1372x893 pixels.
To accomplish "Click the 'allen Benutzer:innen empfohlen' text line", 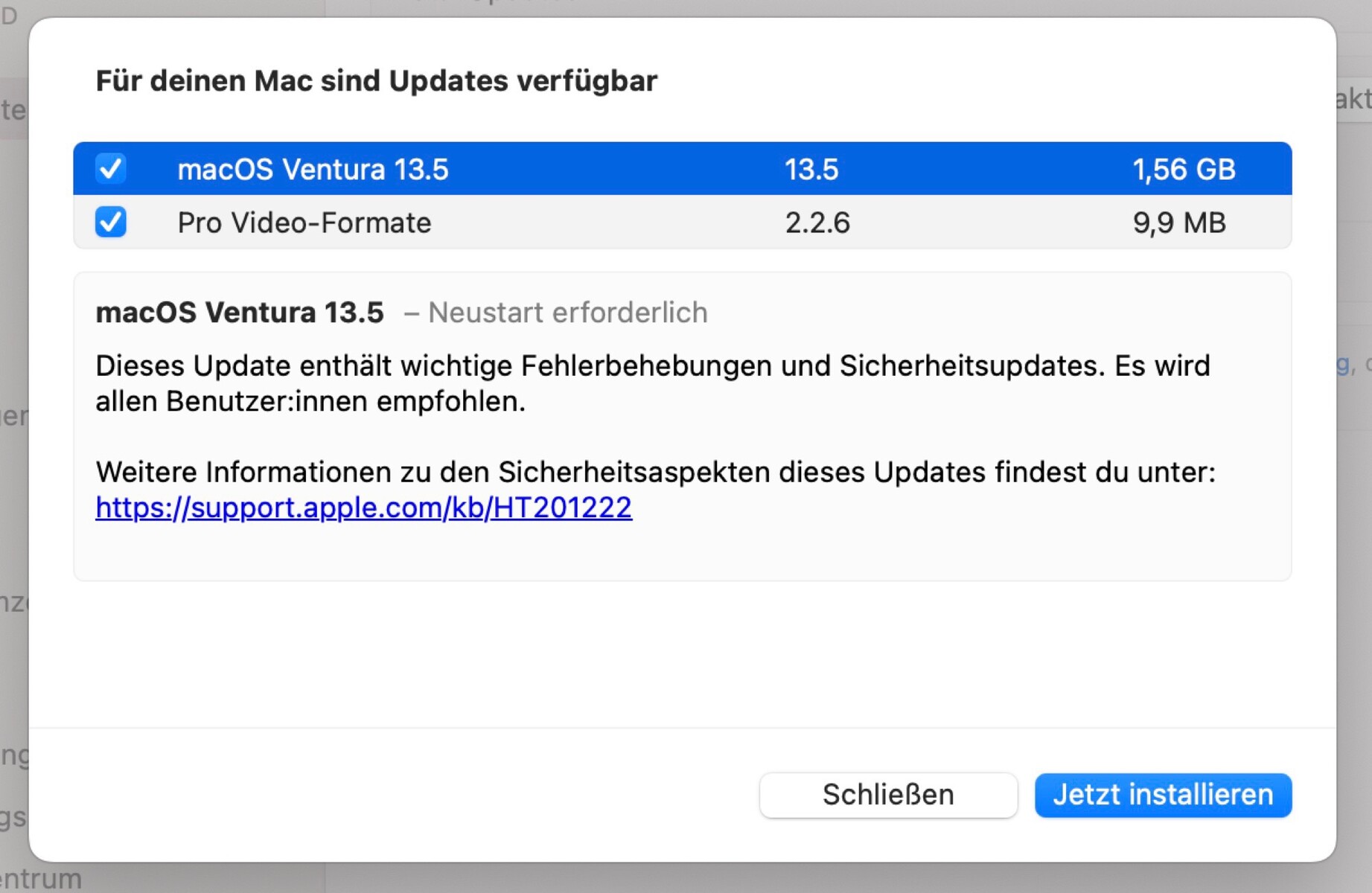I will point(310,402).
